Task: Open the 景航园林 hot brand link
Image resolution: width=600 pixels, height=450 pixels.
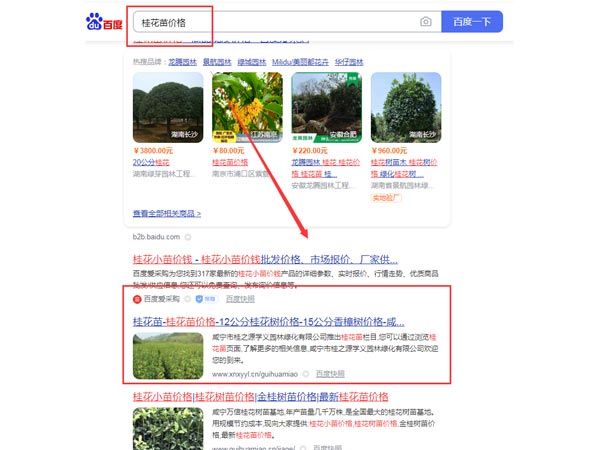Action: tap(219, 62)
